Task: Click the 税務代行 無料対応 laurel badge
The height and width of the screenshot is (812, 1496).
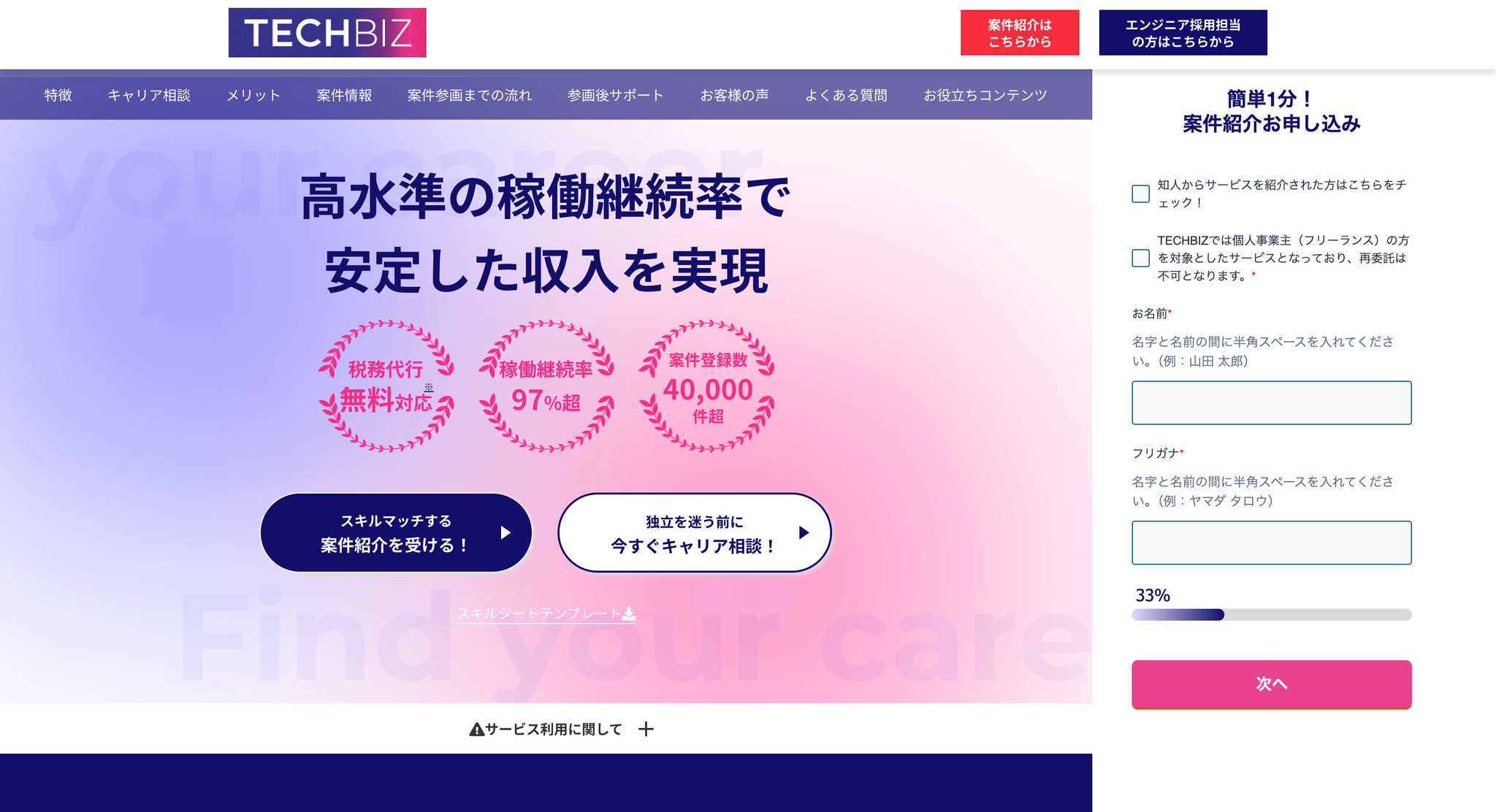Action: click(386, 386)
